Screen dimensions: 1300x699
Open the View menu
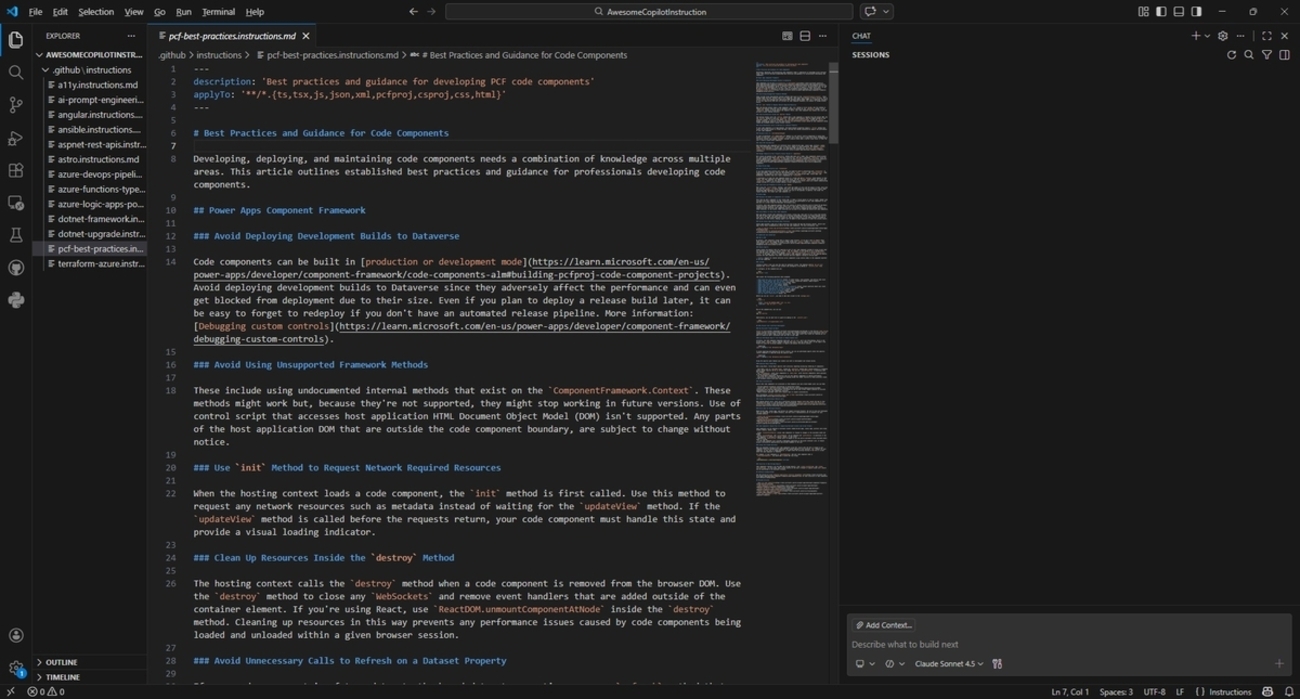134,12
